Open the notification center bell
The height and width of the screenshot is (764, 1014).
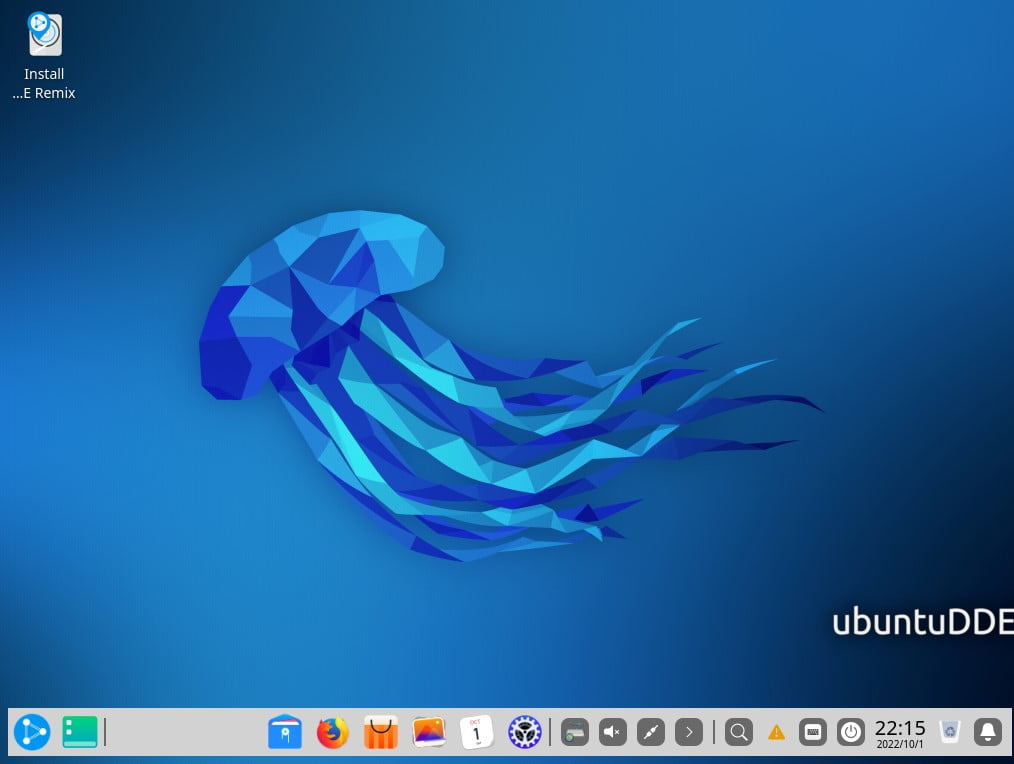click(988, 732)
